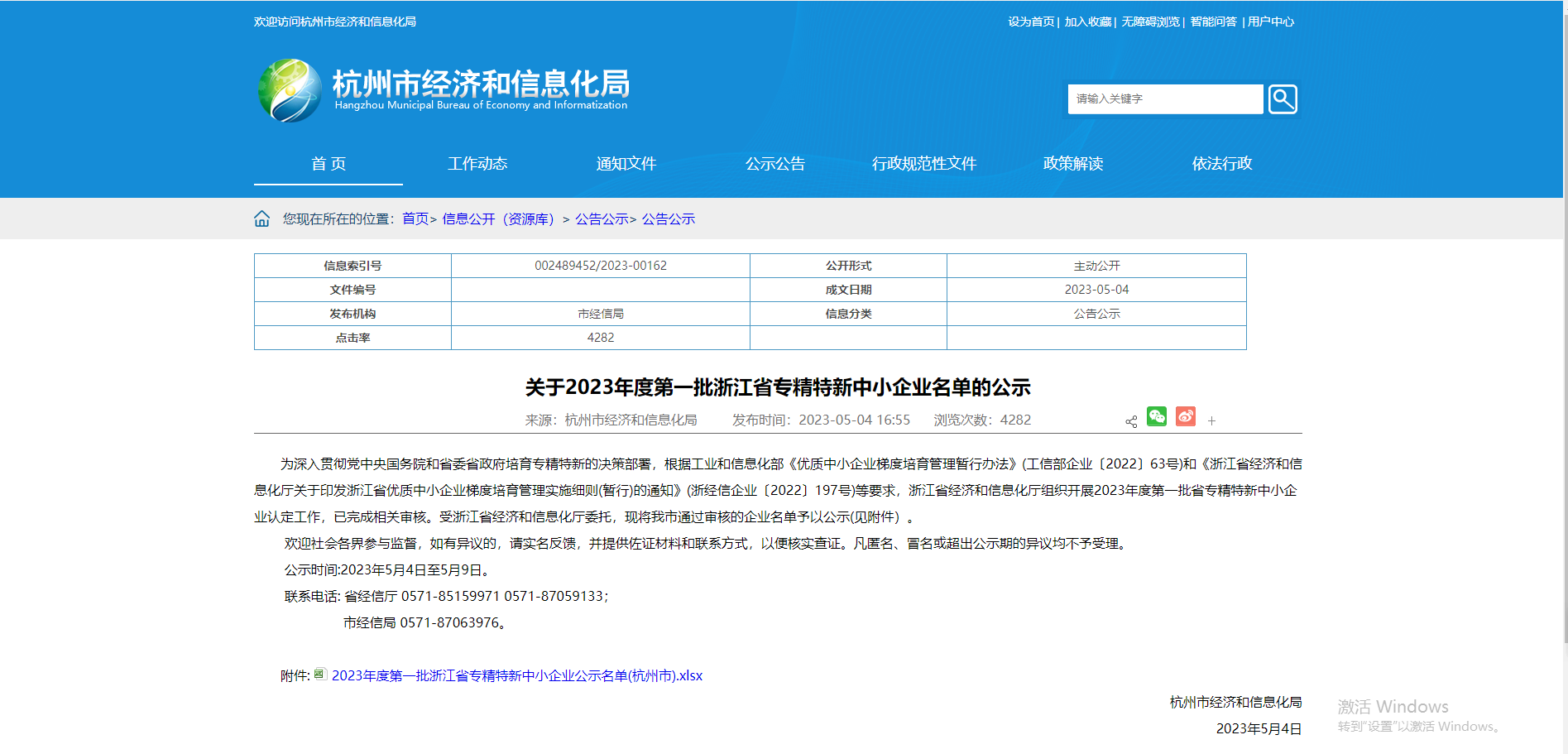Viewport: 1568px width, 754px height.
Task: Click the magnifier search button
Action: click(x=1282, y=99)
